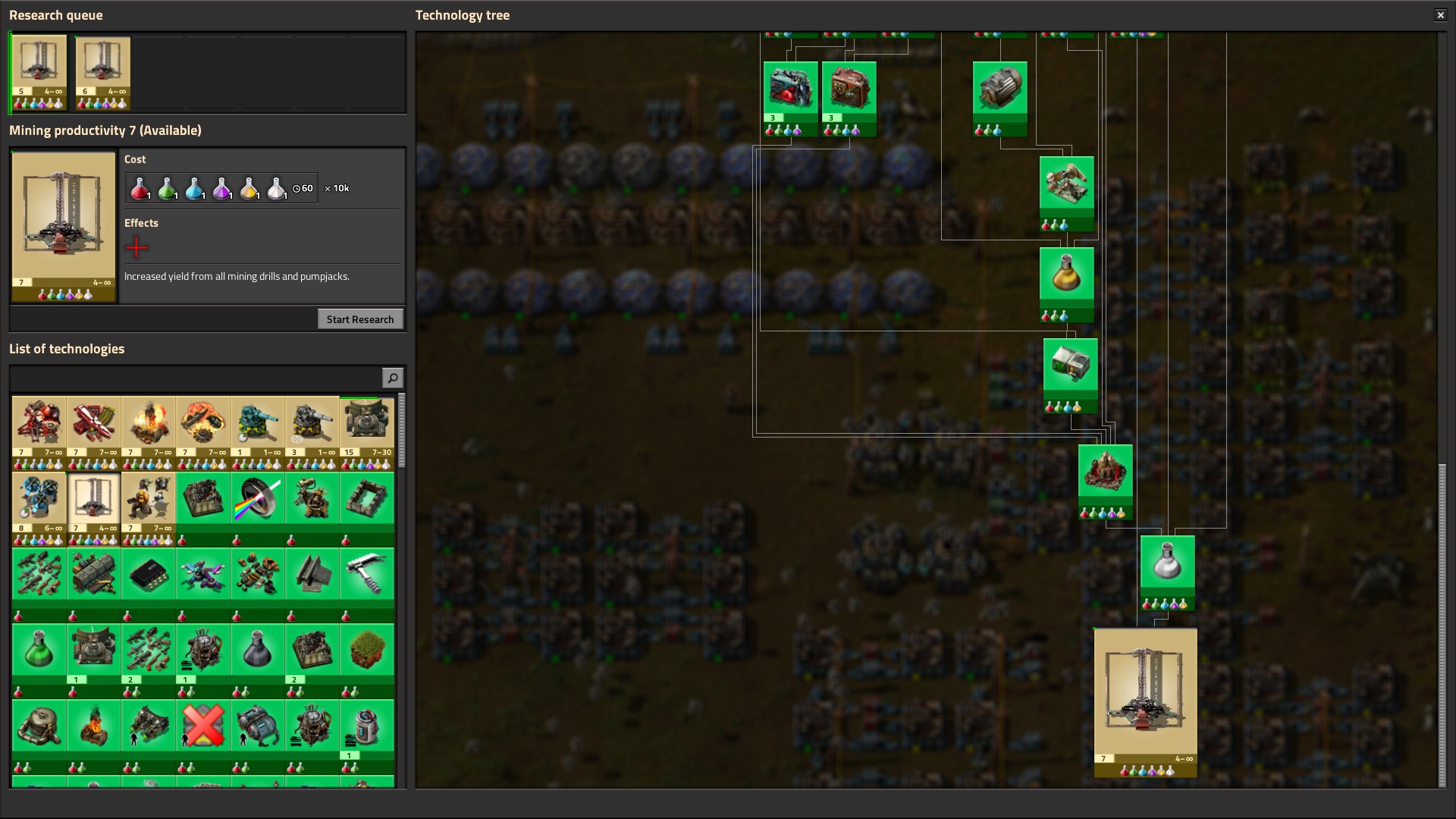Select the assembling machine Automation technology
This screenshot has height=819, width=1456.
(203, 508)
